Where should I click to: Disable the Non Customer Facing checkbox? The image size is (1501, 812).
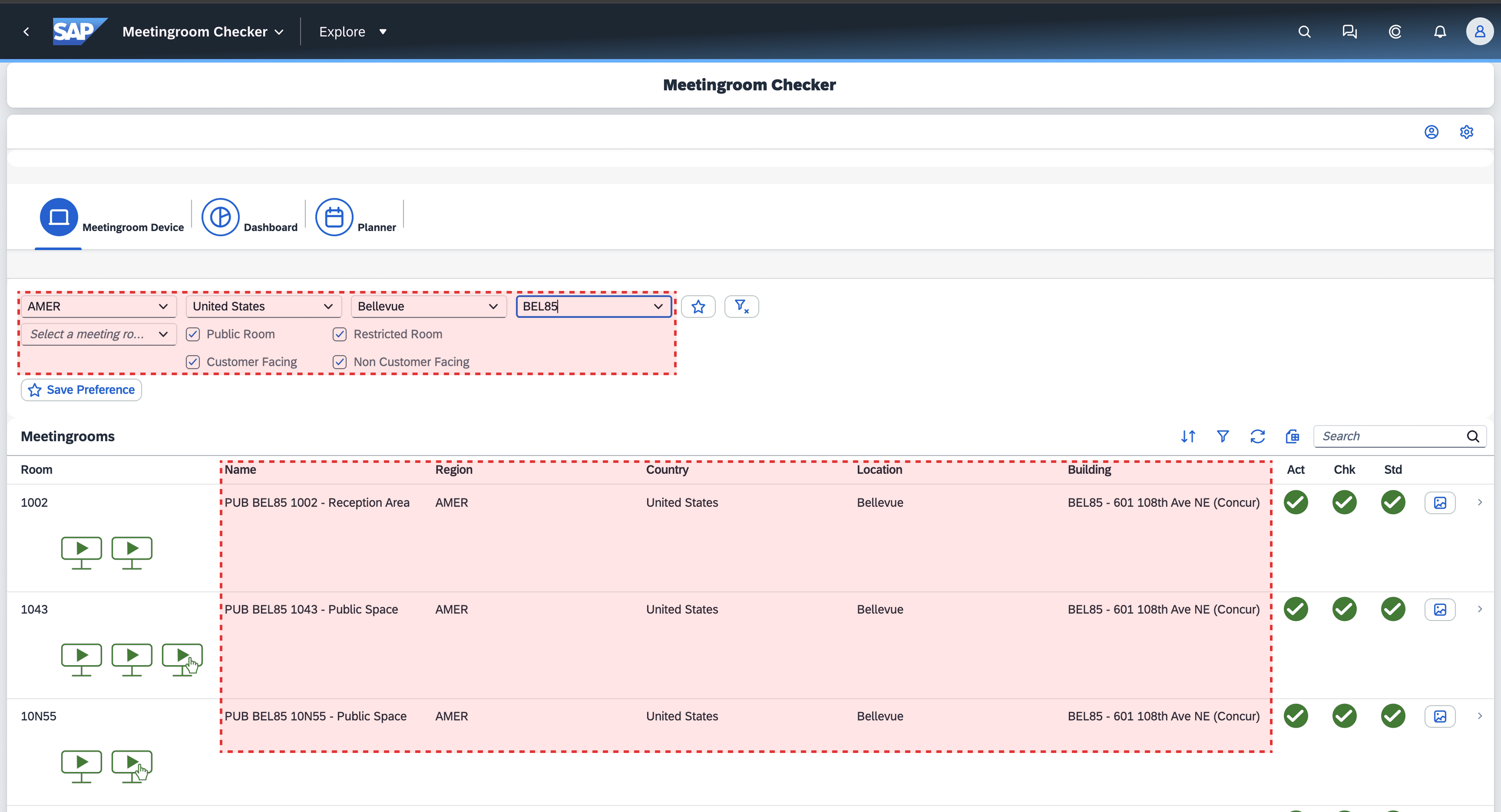click(x=340, y=362)
